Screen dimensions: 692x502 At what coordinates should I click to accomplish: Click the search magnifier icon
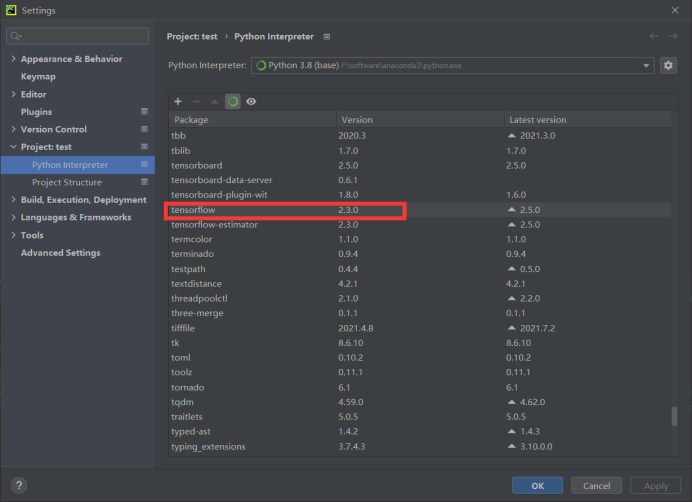(15, 36)
